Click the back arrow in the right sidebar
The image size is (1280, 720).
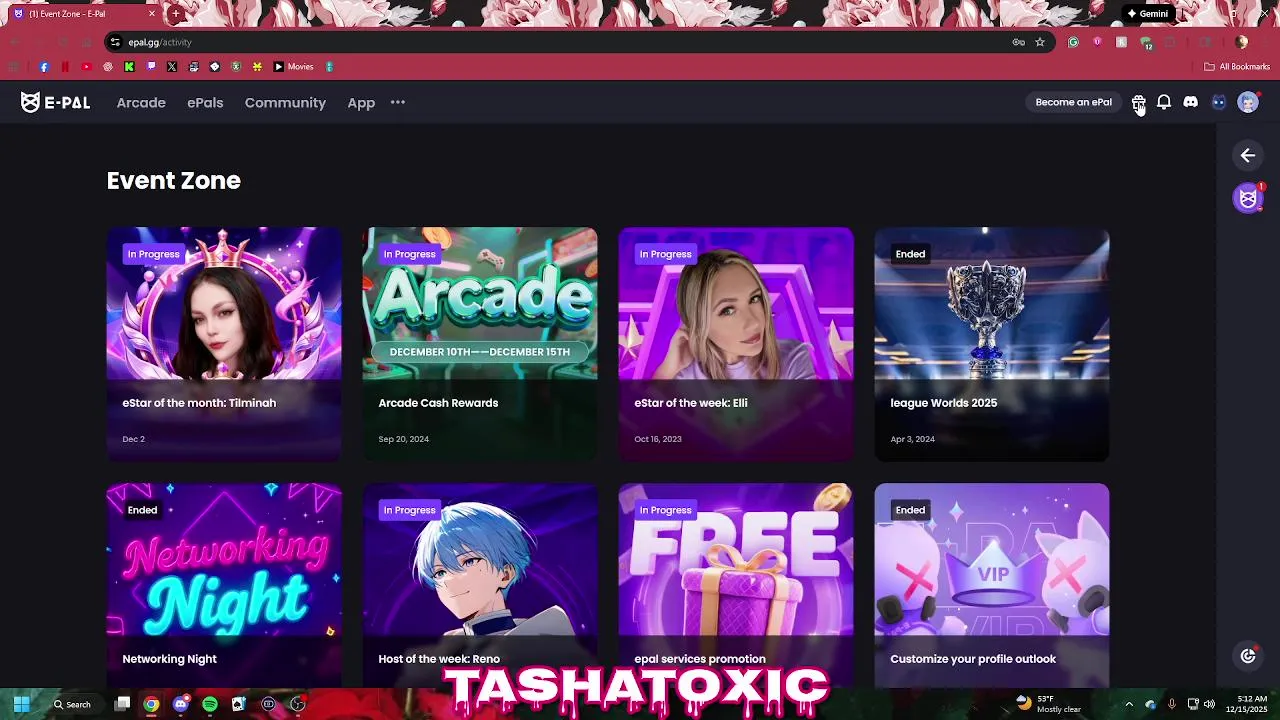click(1248, 155)
